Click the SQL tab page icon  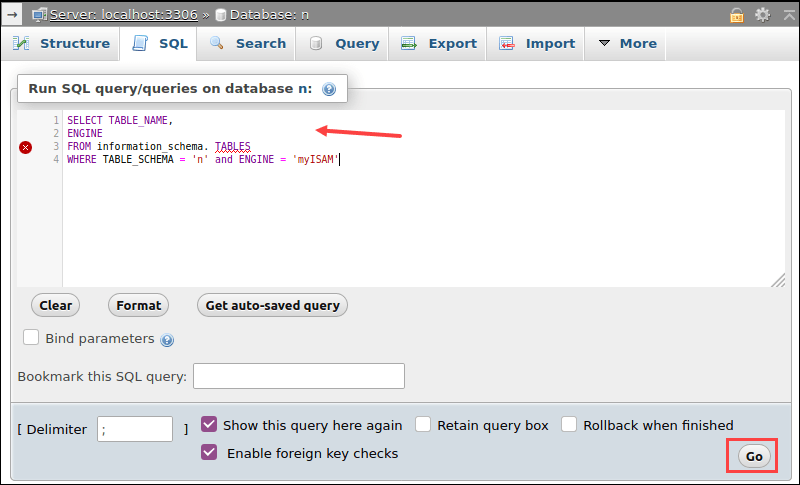140,43
